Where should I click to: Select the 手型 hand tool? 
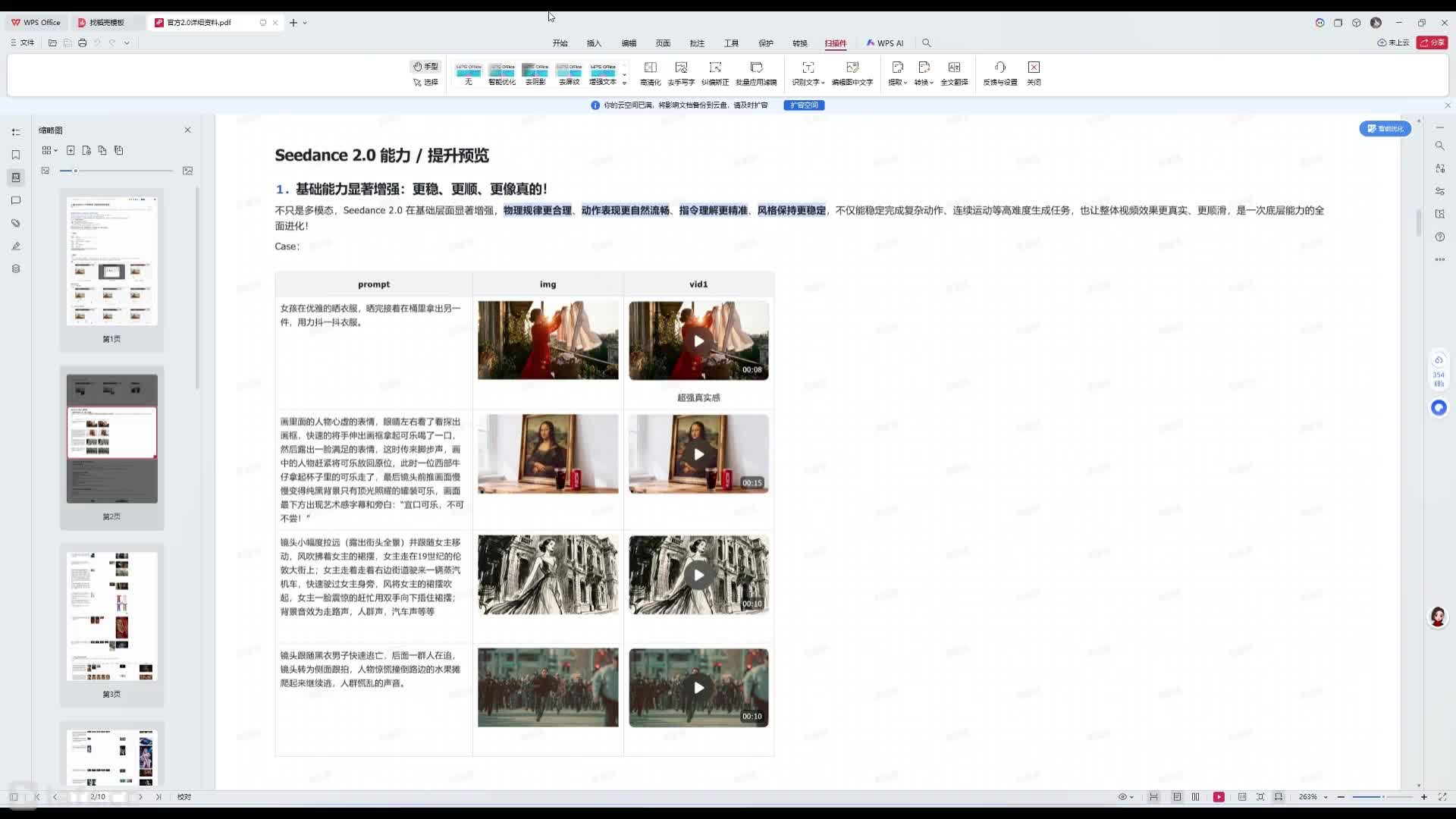pos(425,67)
